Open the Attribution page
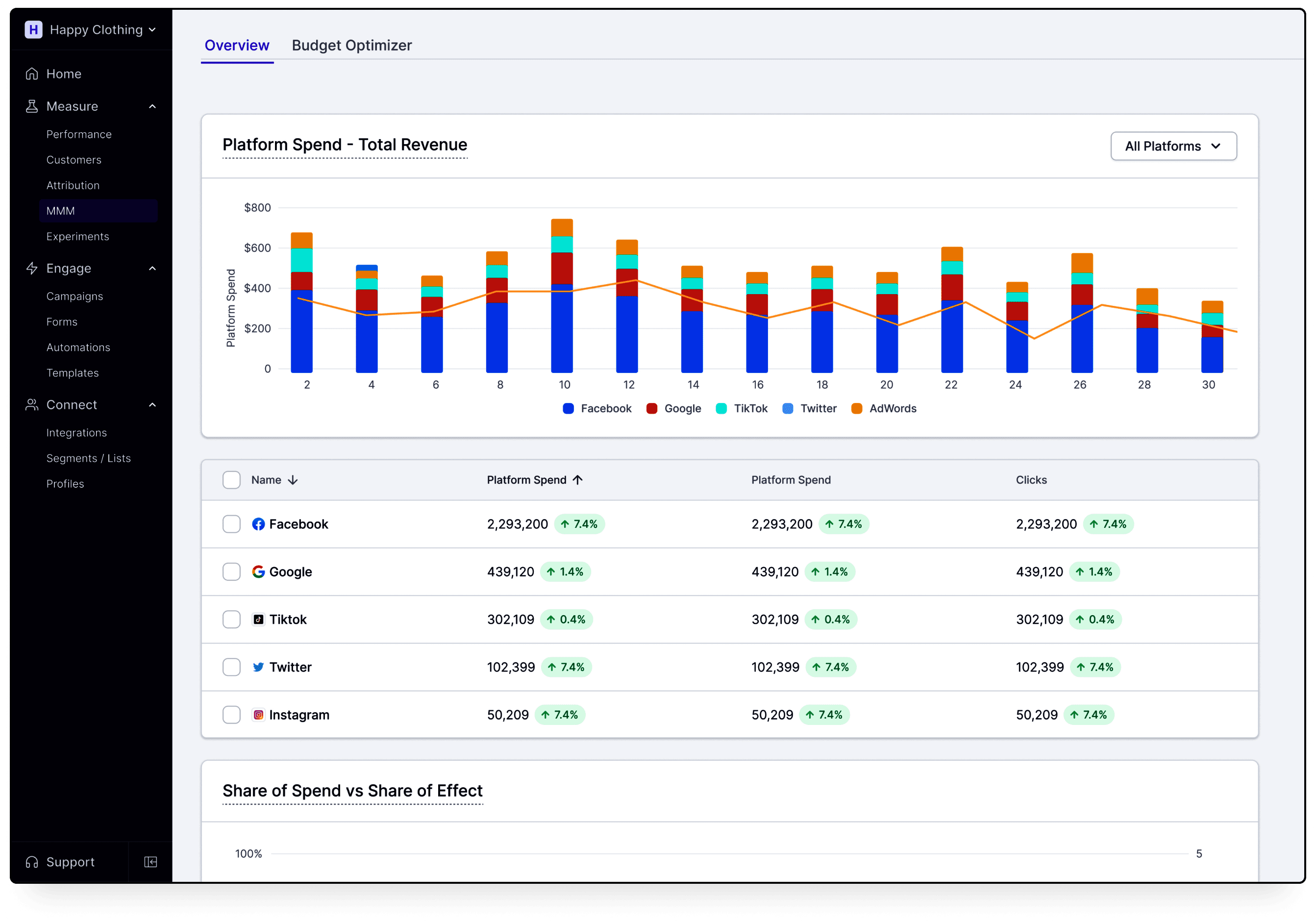Image resolution: width=1316 pixels, height=923 pixels. (73, 185)
